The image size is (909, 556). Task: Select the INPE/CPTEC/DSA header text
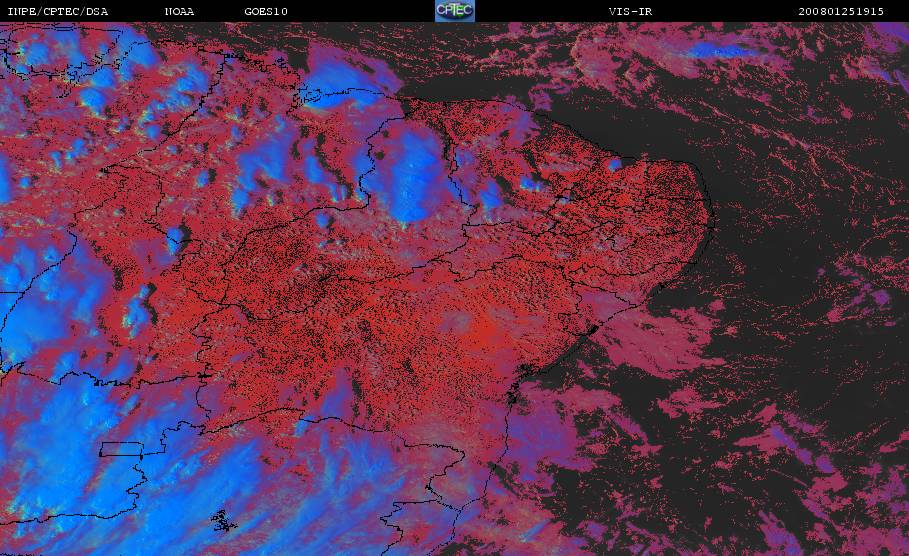tap(57, 11)
